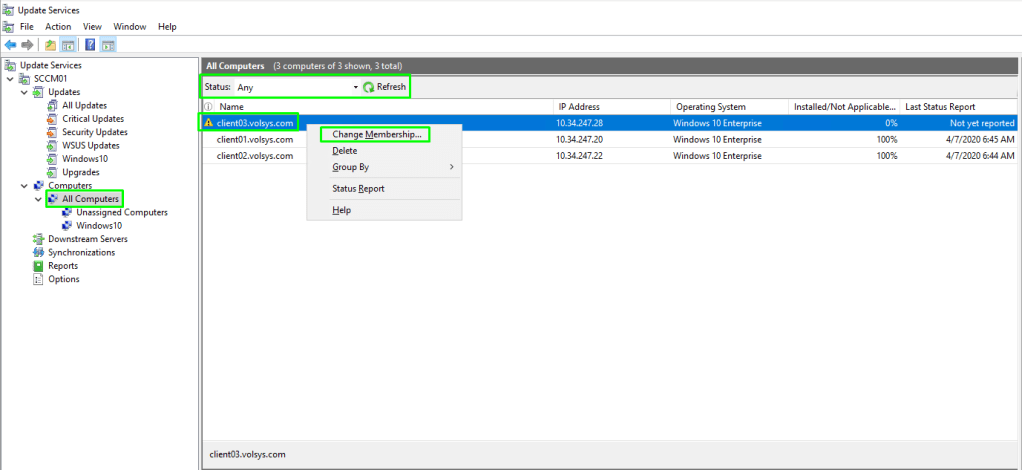1022x470 pixels.
Task: Toggle the Show/Hide Console Tree icon
Action: coord(68,45)
